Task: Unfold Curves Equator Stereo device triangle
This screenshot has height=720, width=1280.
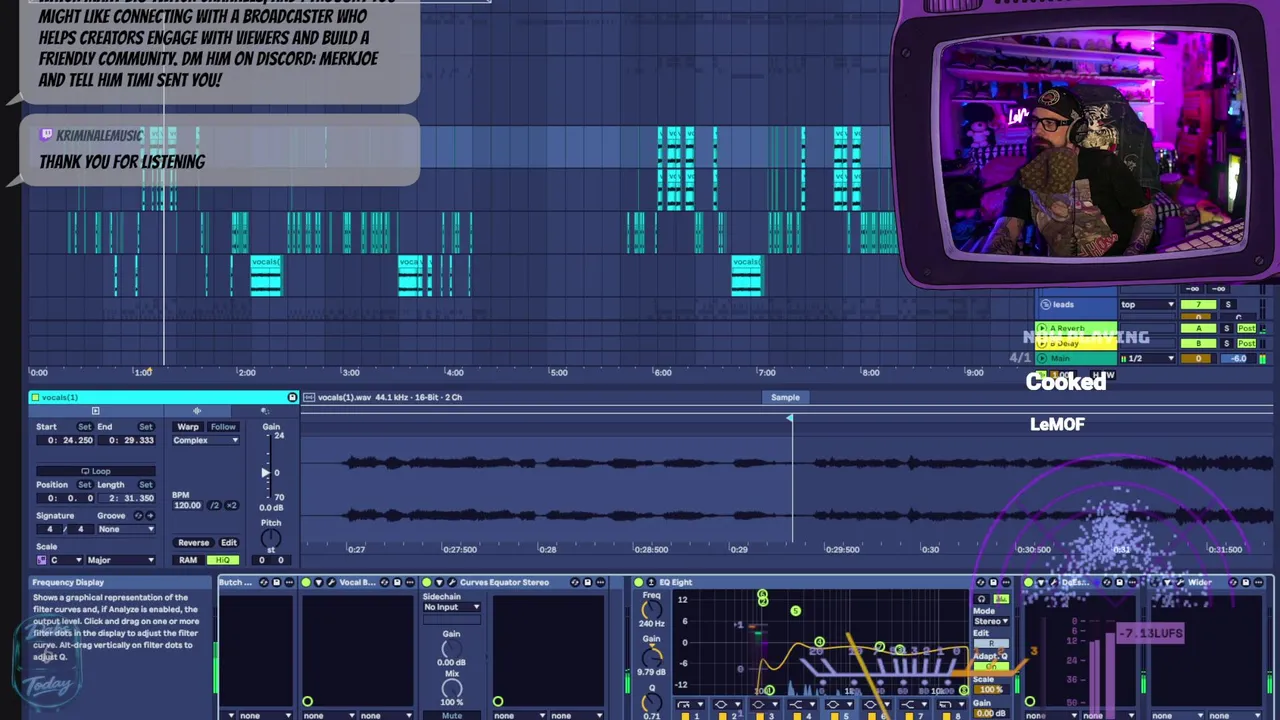Action: [439, 582]
